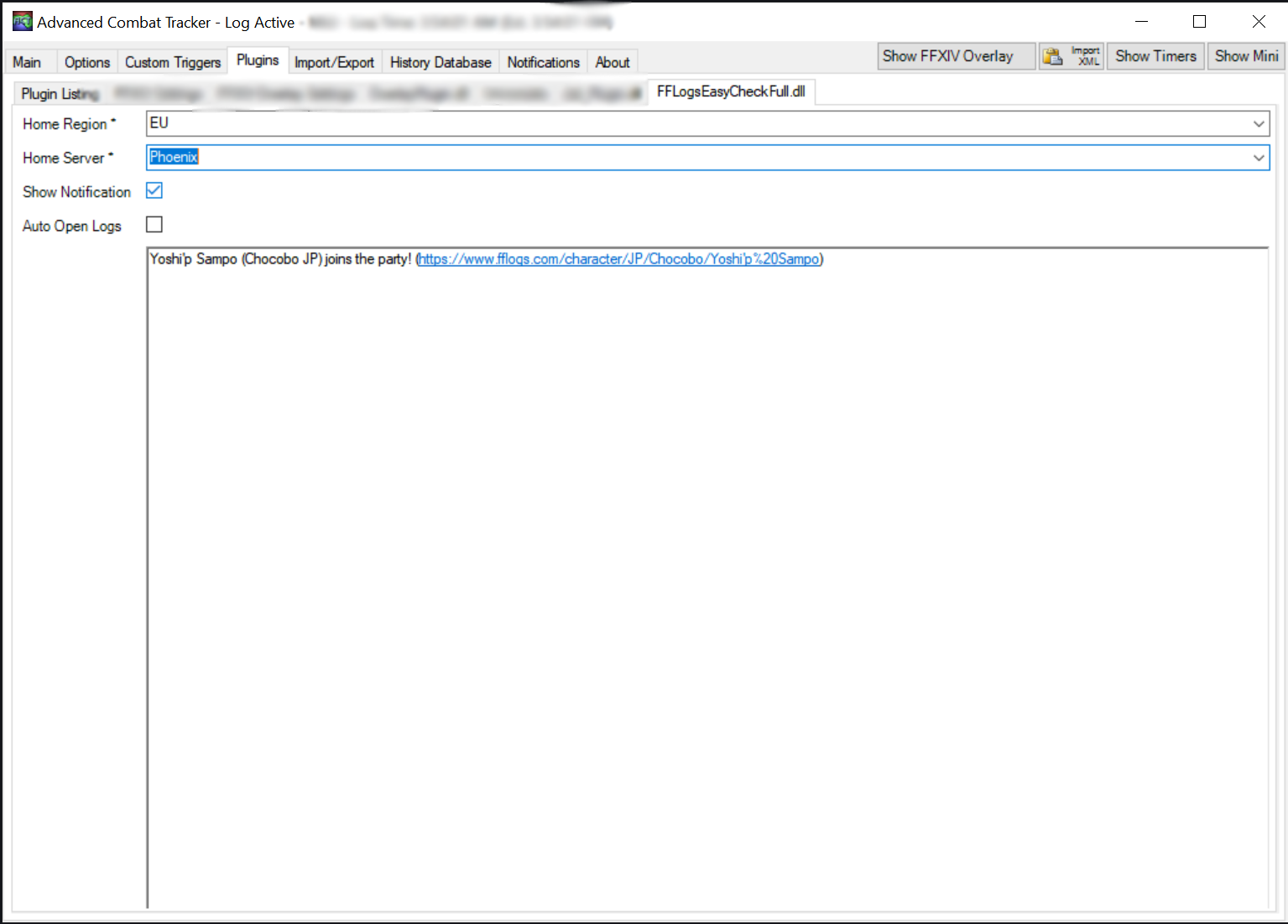
Task: Open the History Database tab
Action: 441,62
